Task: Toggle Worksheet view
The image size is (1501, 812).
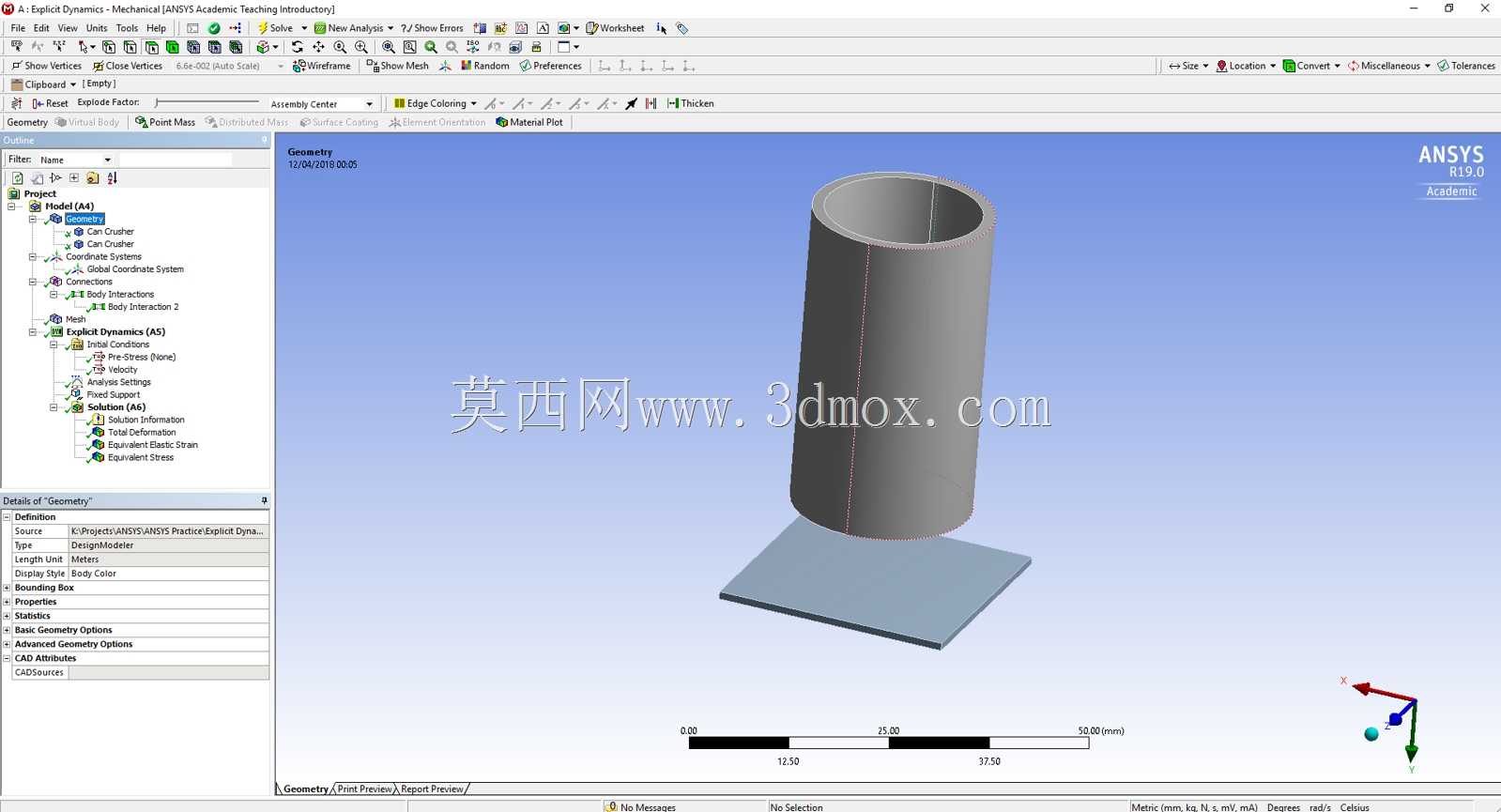Action: click(x=615, y=28)
